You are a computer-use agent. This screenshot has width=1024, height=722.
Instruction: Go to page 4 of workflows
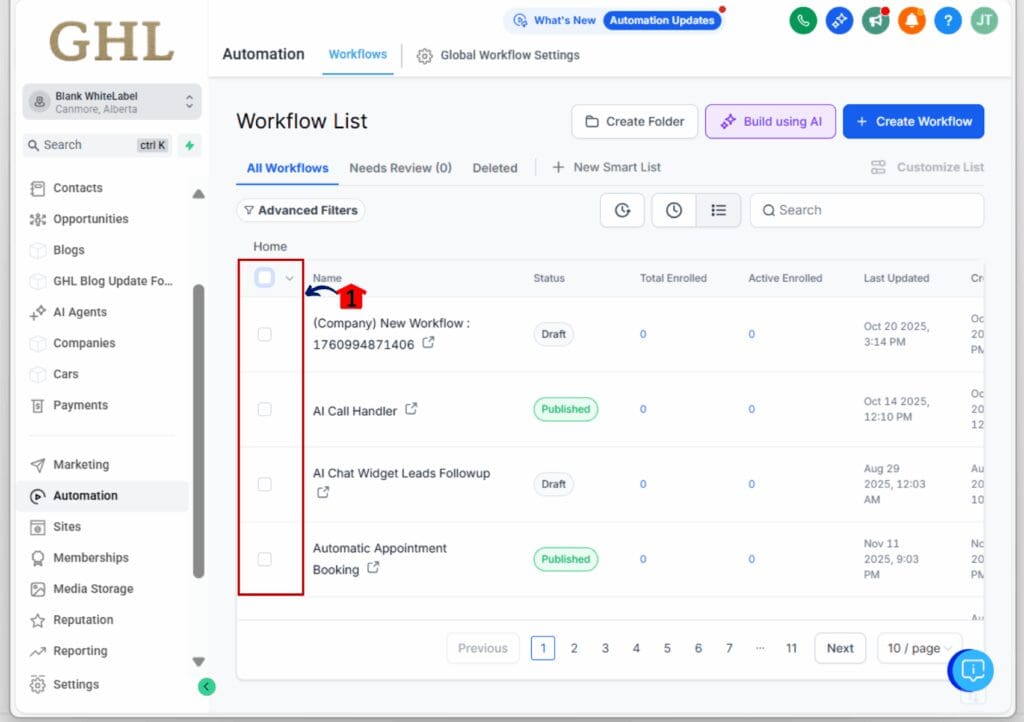636,648
